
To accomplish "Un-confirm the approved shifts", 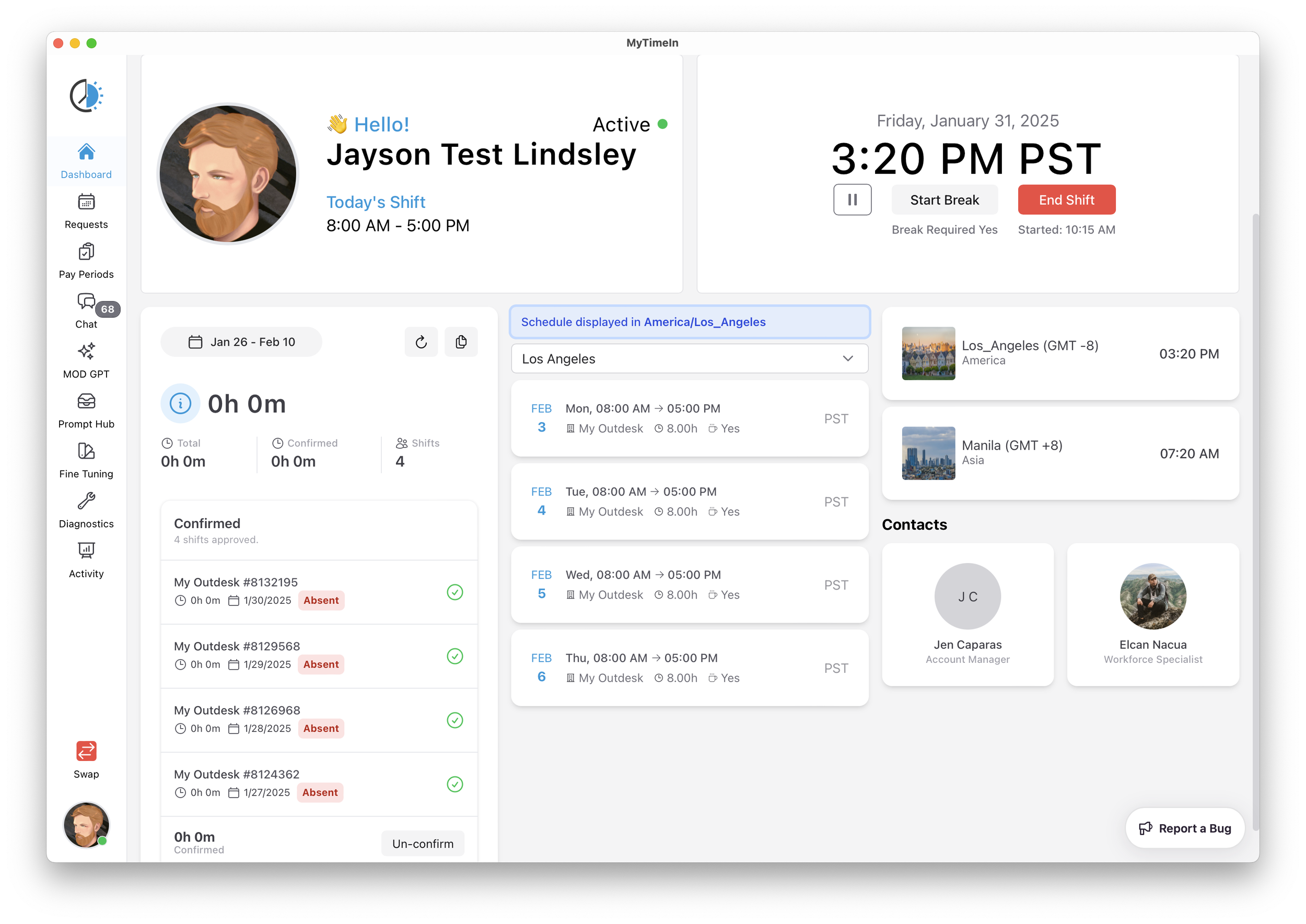I will tap(422, 843).
